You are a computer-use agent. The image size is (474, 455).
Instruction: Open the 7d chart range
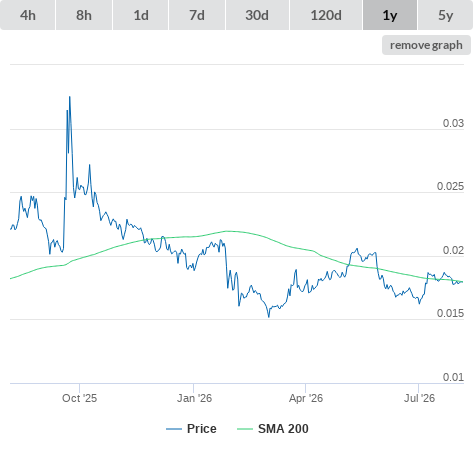pos(197,15)
